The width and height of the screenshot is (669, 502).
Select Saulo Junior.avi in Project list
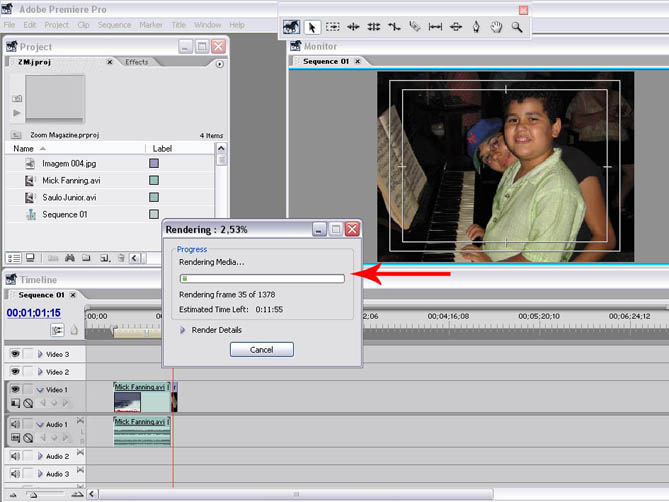click(x=69, y=197)
